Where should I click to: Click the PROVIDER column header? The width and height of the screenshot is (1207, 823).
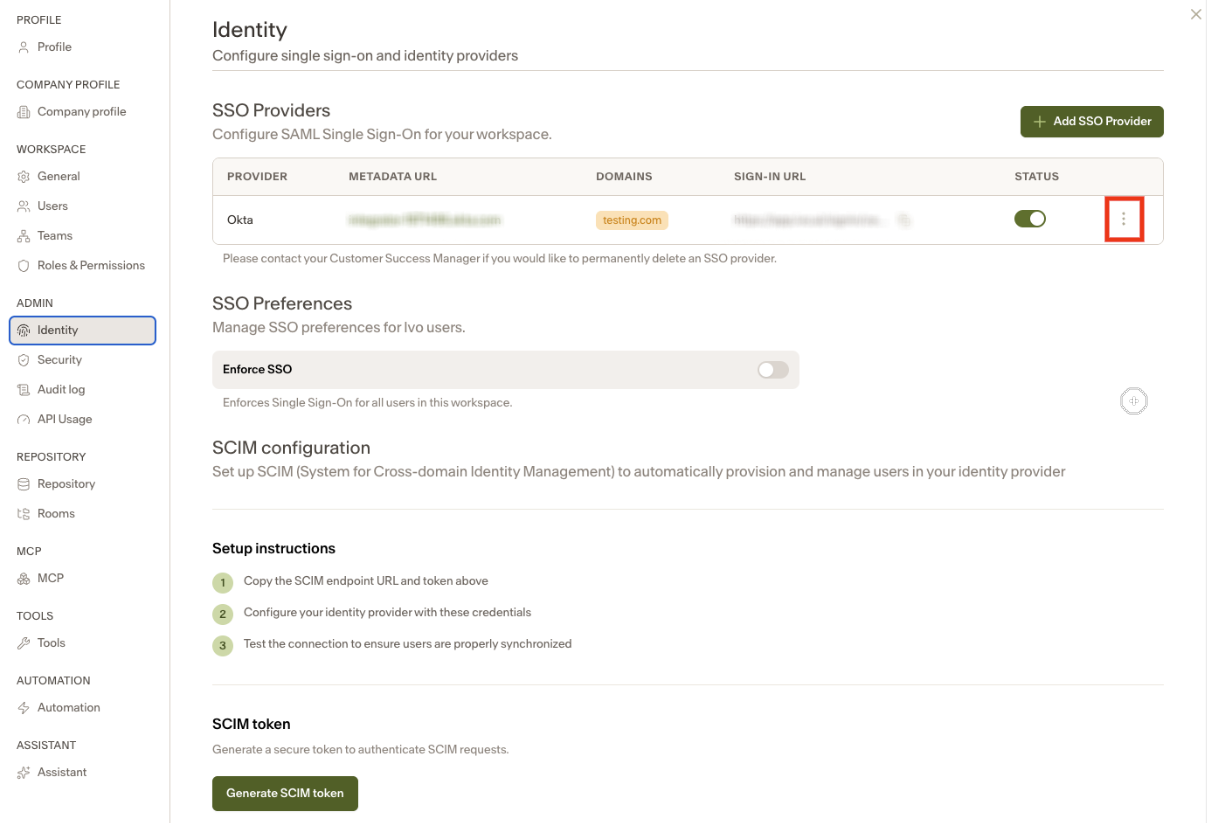pos(257,176)
